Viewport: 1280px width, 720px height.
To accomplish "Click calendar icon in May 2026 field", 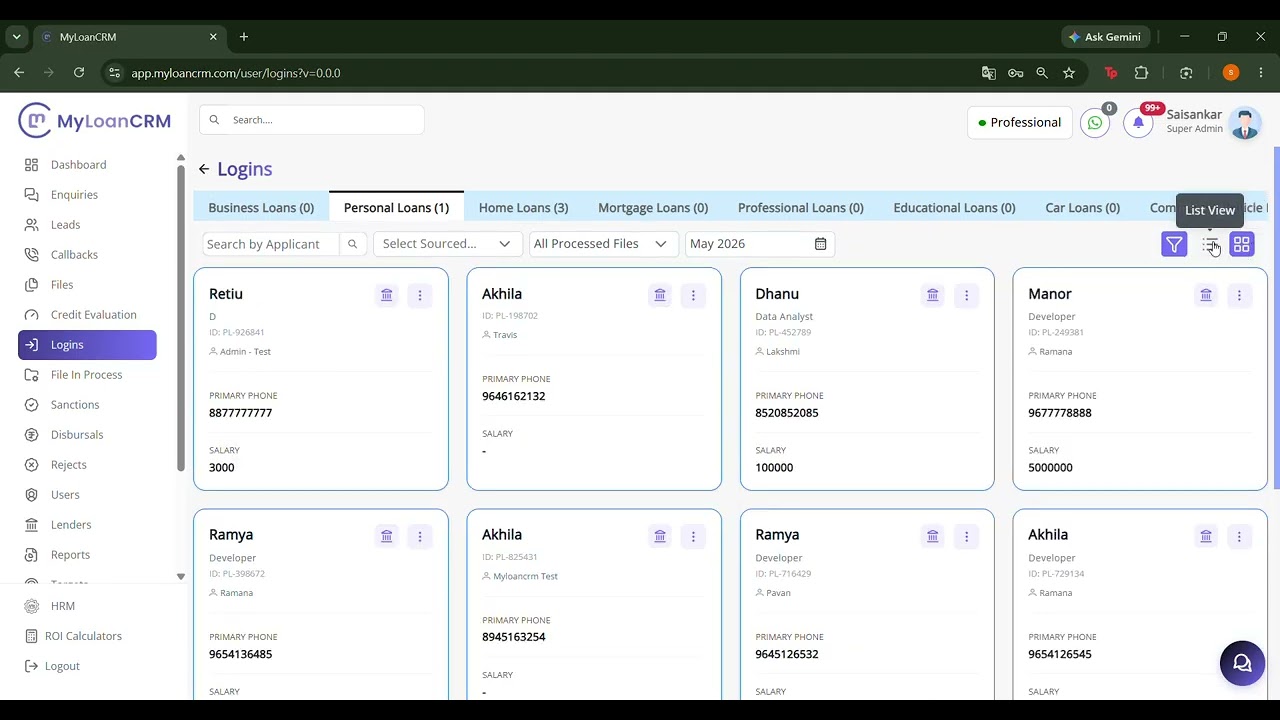I will click(x=820, y=244).
